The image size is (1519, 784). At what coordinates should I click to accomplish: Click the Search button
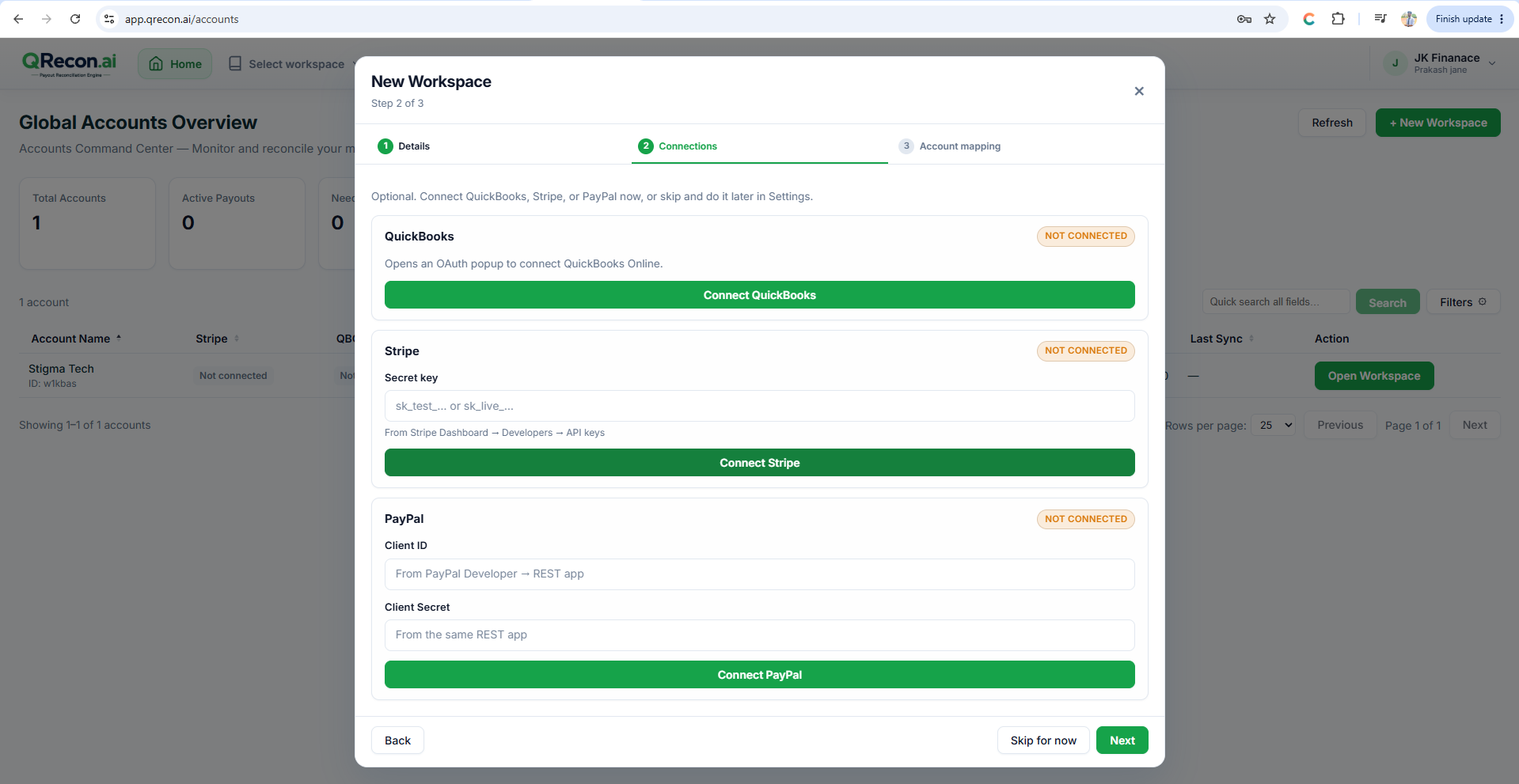1387,302
